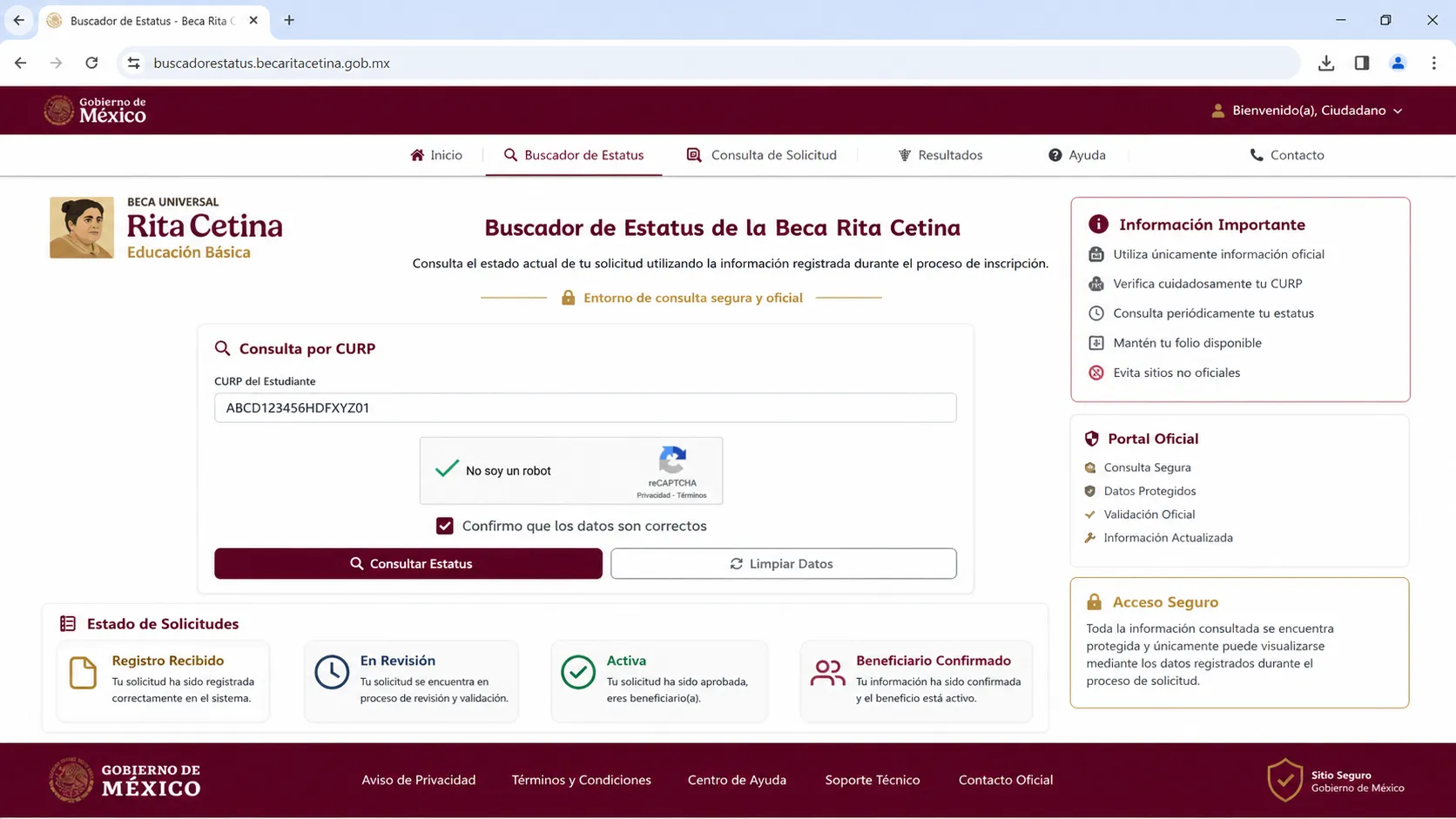Click the lock icon next to Entorno de consulta segura

click(568, 298)
